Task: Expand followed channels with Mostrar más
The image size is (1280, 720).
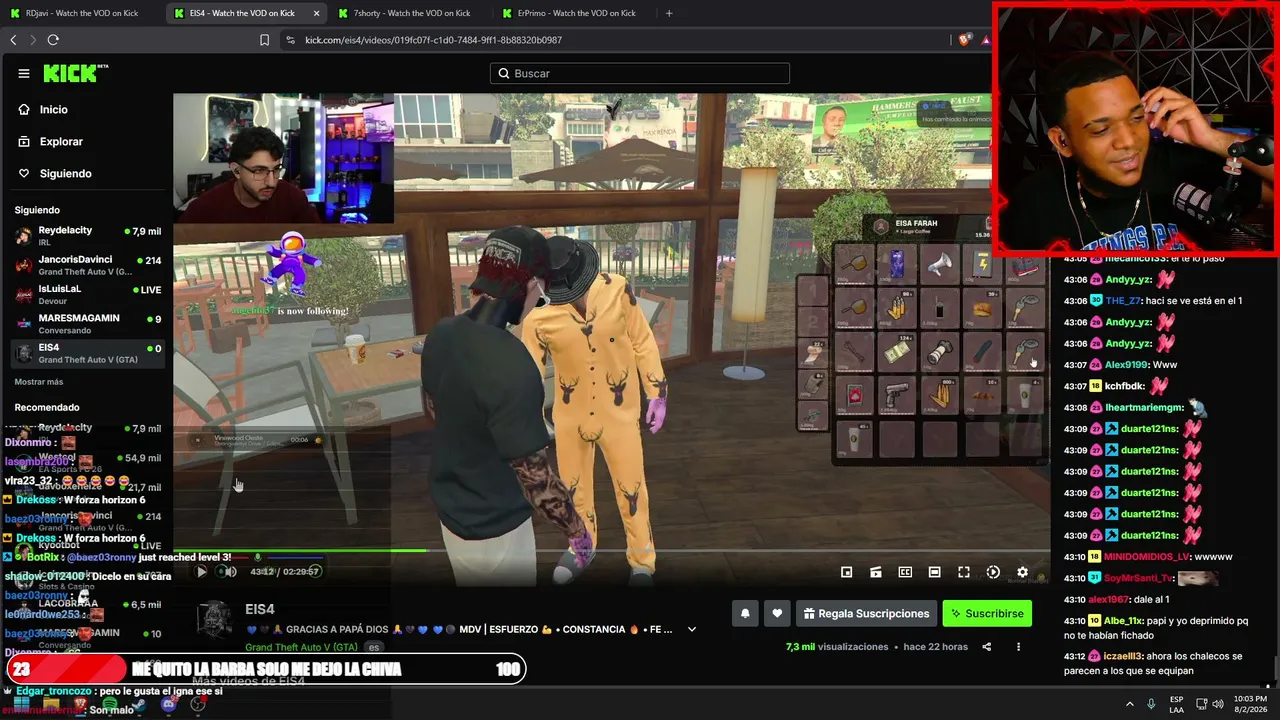Action: coord(39,382)
